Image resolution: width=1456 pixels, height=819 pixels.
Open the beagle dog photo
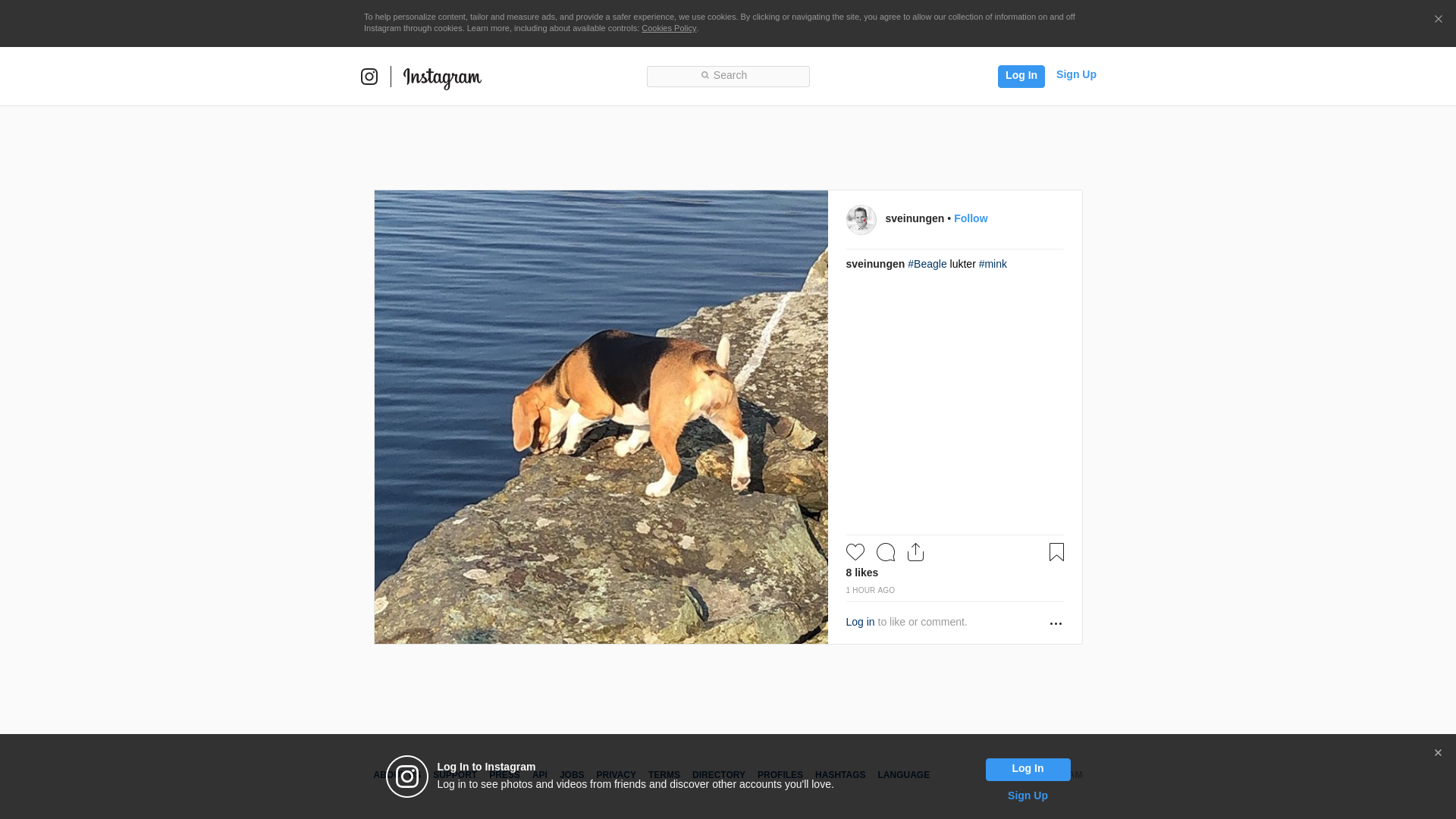click(601, 417)
